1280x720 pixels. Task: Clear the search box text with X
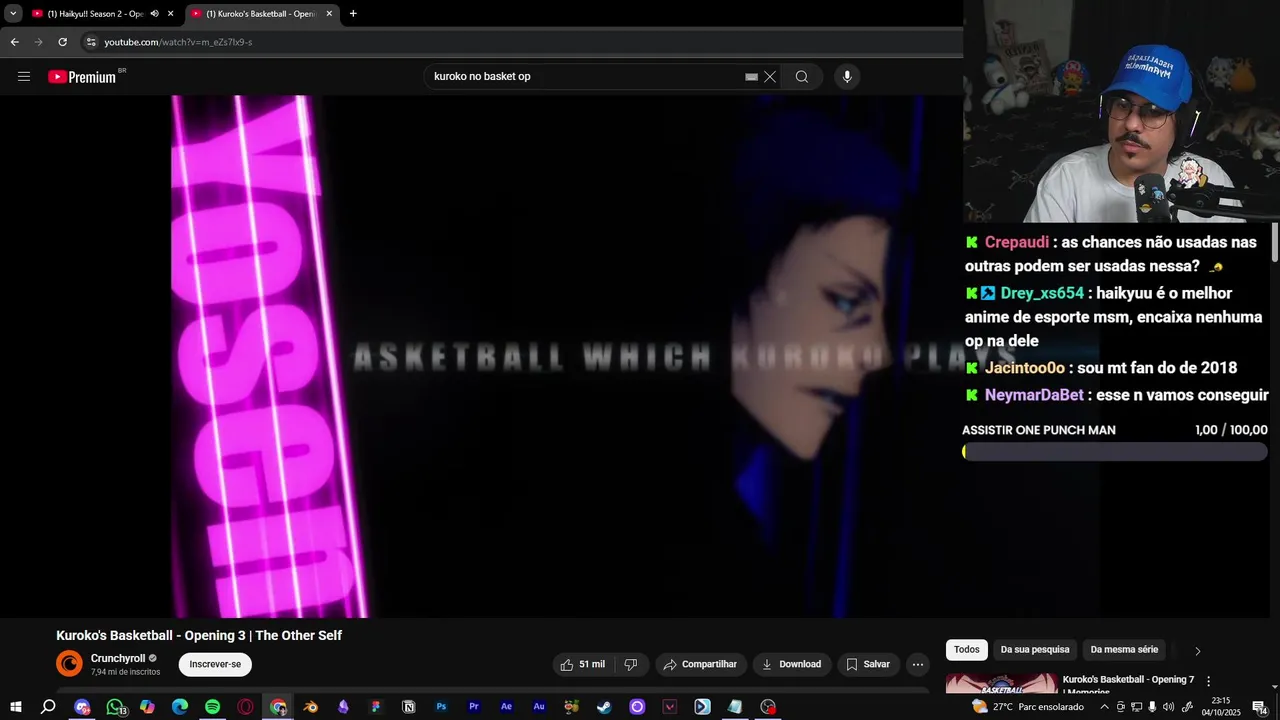[770, 77]
